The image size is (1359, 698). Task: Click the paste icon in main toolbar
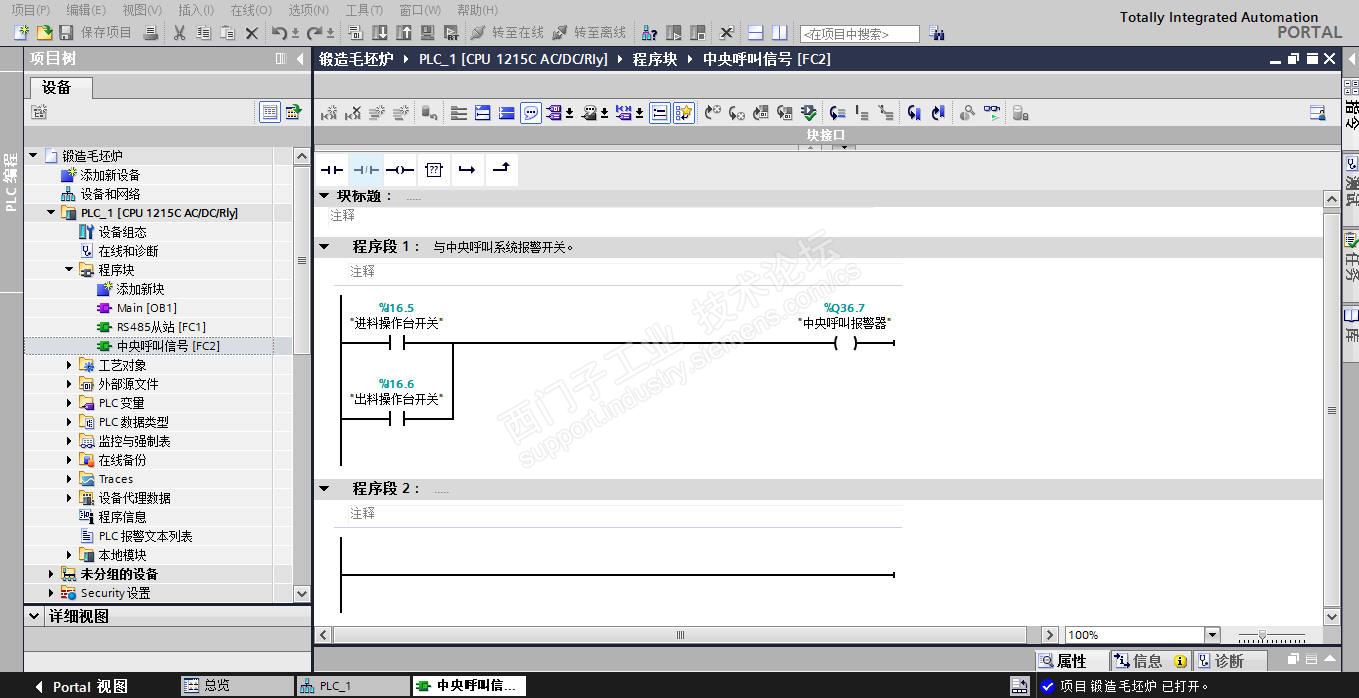pyautogui.click(x=227, y=33)
